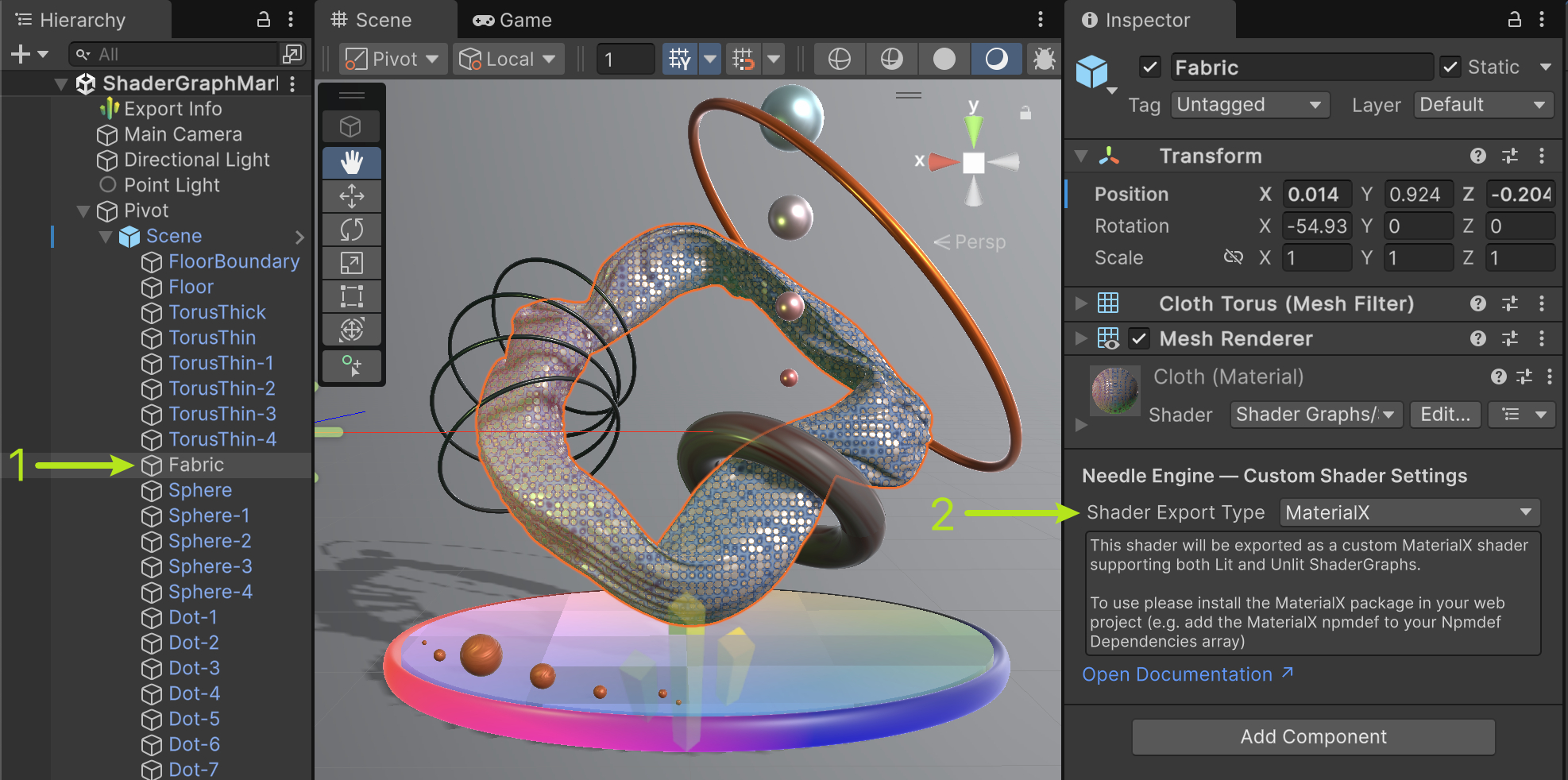Viewport: 1568px width, 780px height.
Task: Open Transform component help icon
Action: (x=1477, y=156)
